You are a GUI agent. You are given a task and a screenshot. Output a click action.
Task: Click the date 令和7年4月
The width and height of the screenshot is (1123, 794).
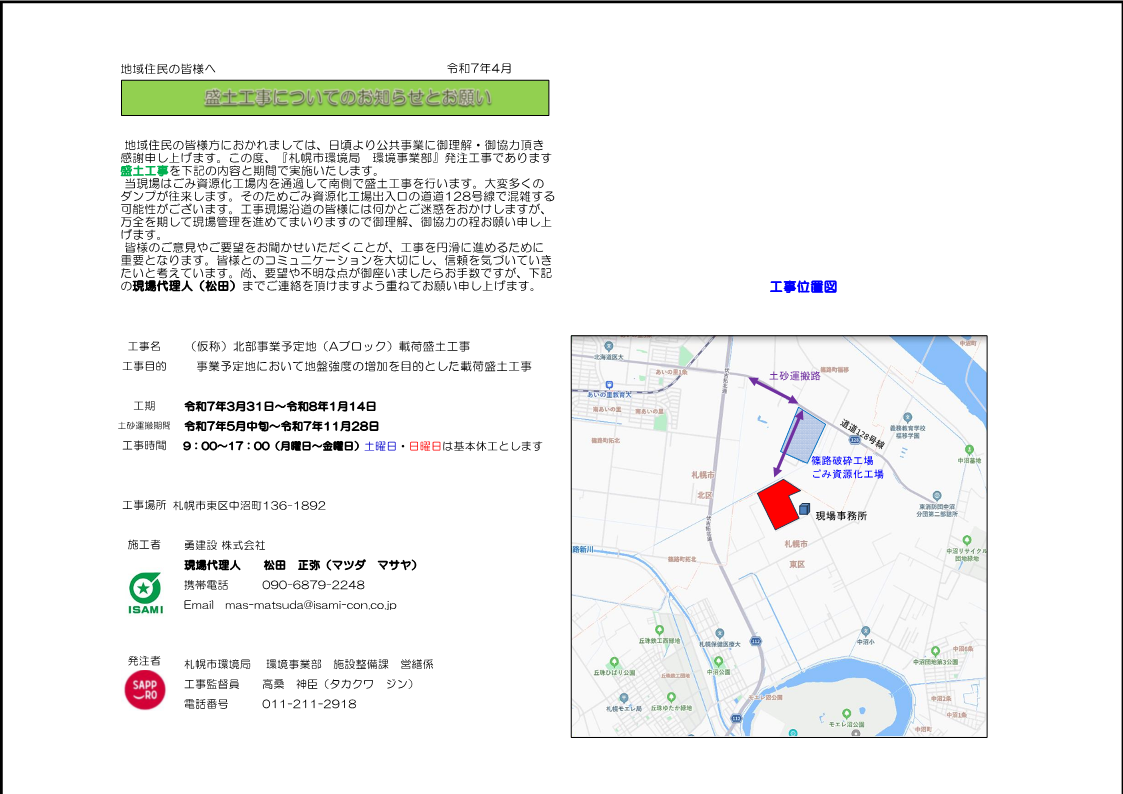(479, 68)
